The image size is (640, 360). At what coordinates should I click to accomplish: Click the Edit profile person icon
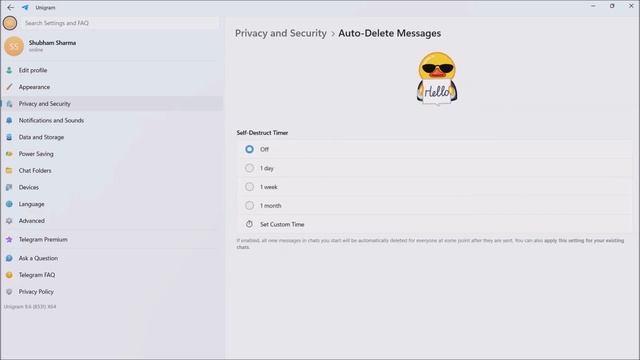pos(9,70)
